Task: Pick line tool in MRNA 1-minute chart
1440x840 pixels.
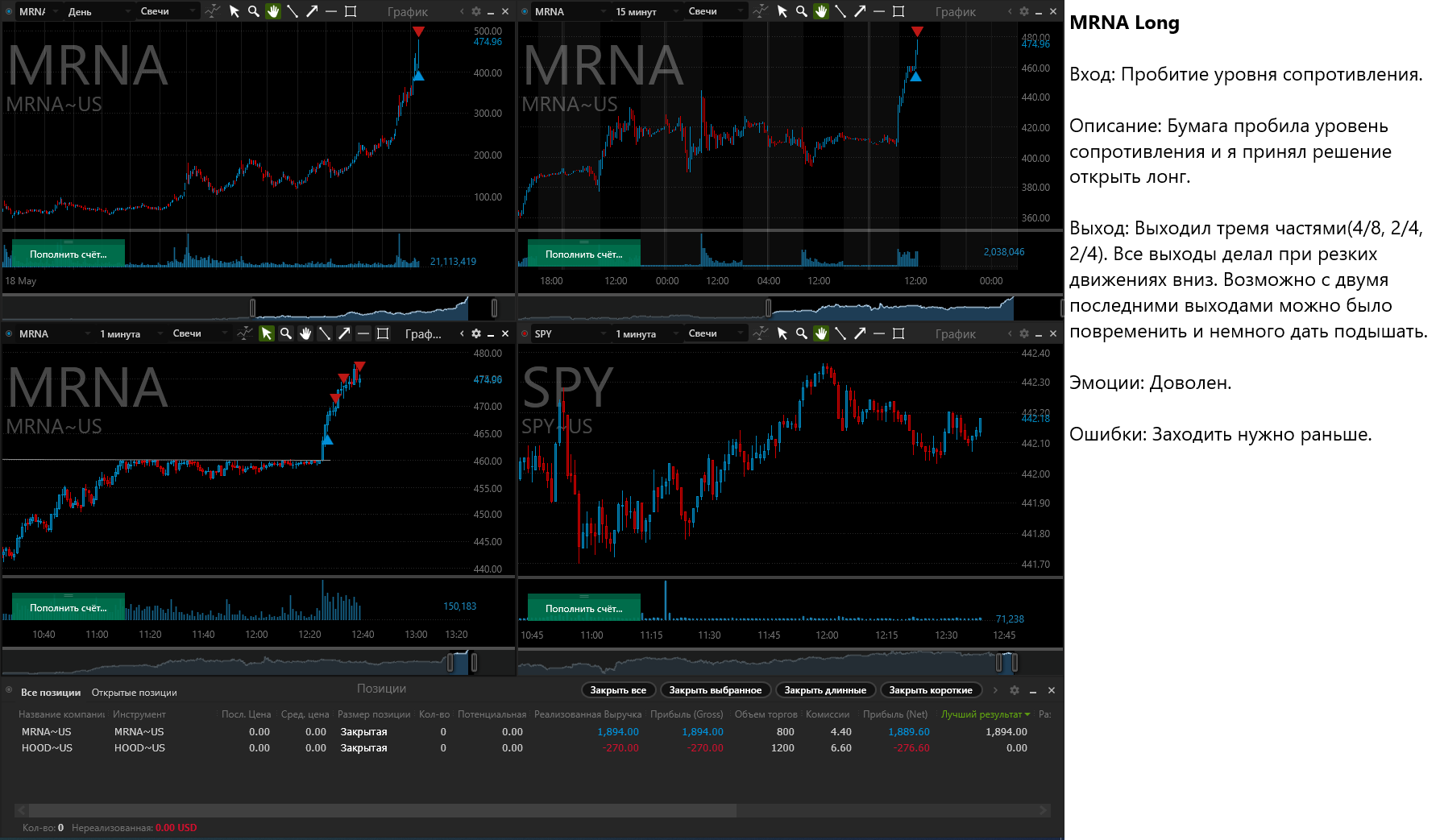Action: point(324,333)
